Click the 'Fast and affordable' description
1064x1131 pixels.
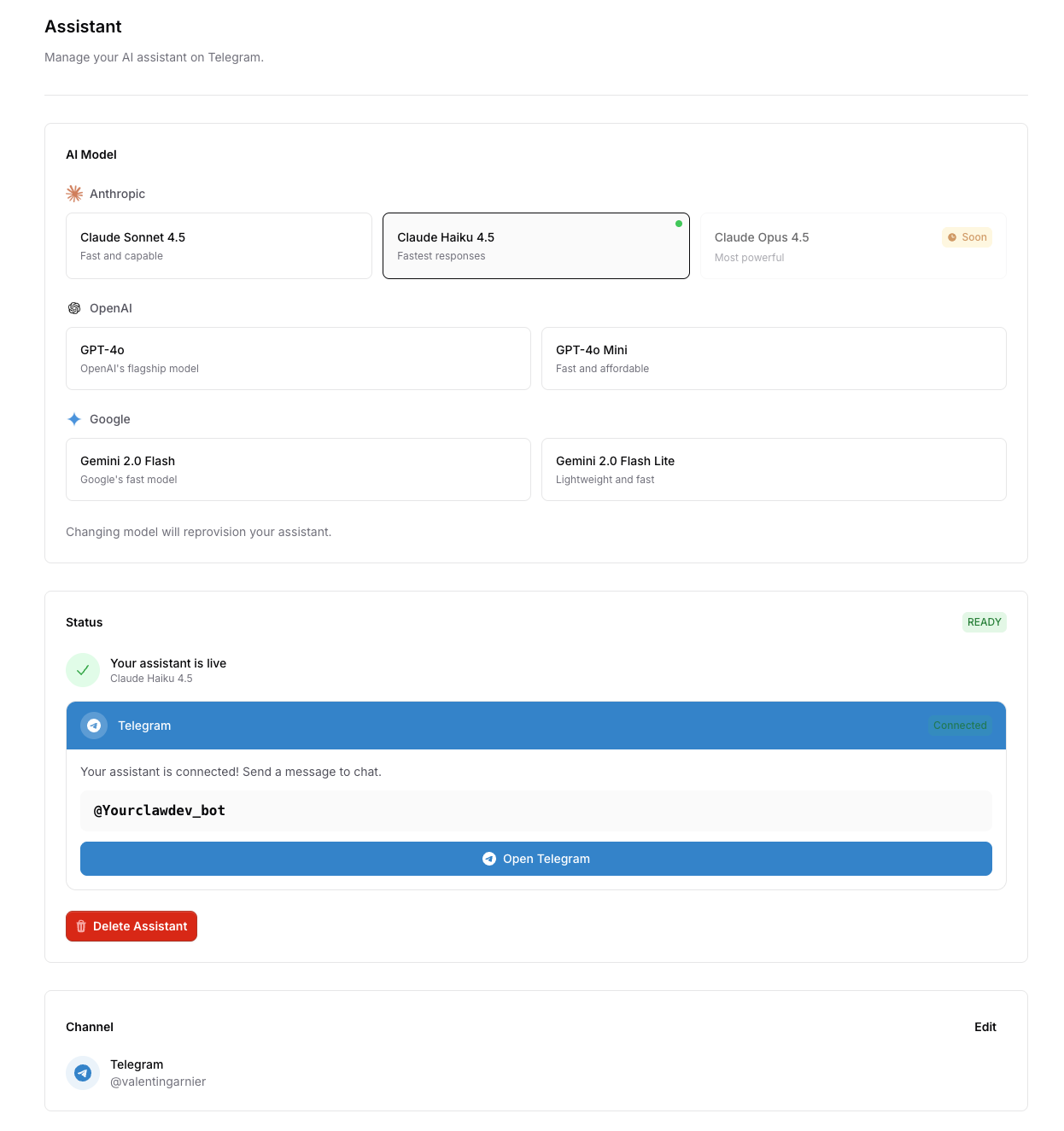(603, 369)
